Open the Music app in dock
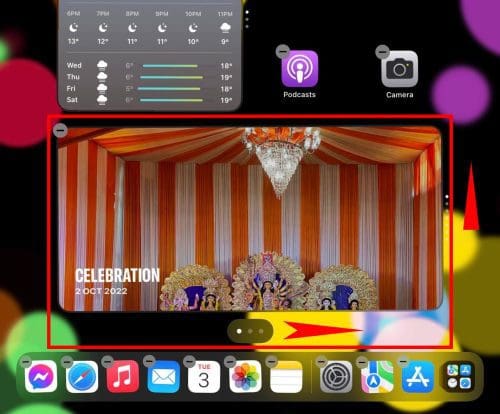 (x=122, y=376)
